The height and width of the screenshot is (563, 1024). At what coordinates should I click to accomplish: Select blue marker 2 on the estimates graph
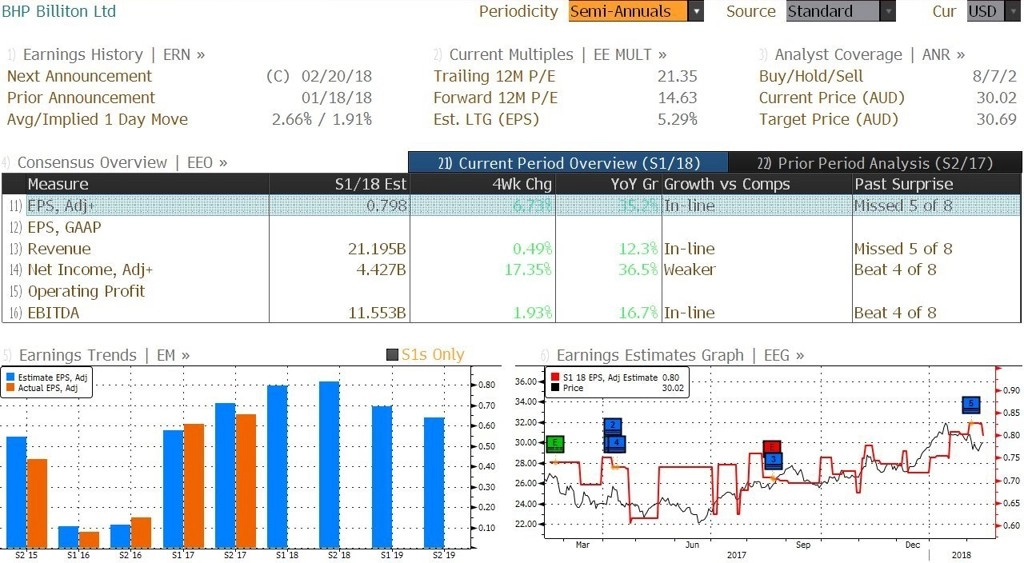pos(612,426)
